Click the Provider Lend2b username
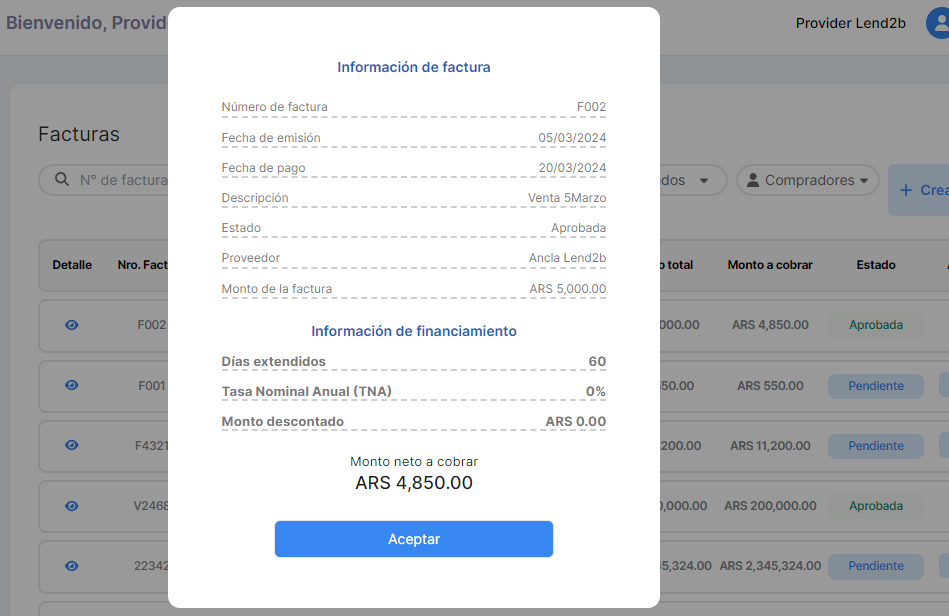The image size is (949, 616). [x=850, y=23]
